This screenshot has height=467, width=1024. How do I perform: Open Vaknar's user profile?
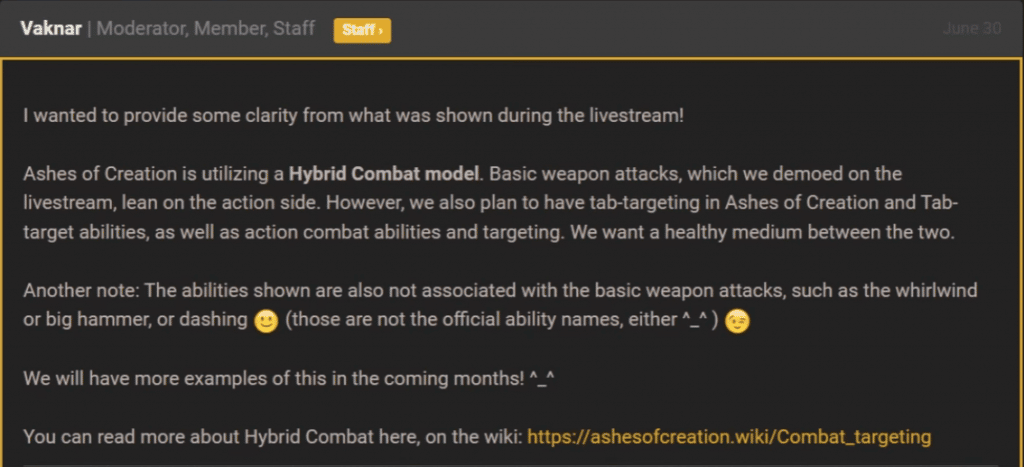click(x=51, y=29)
